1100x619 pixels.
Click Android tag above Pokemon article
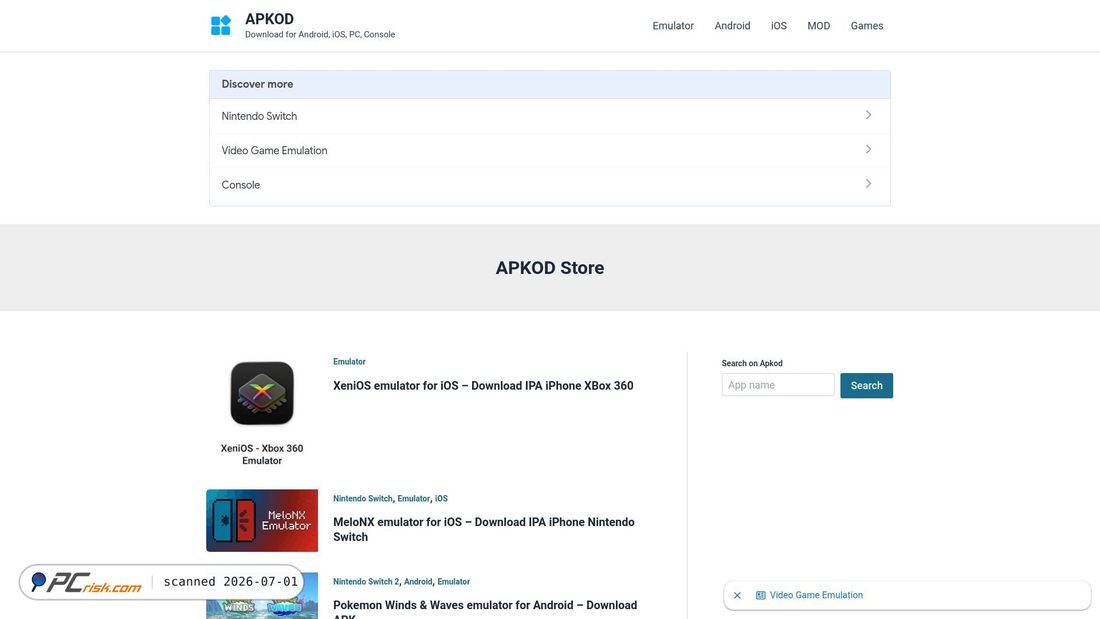[418, 581]
